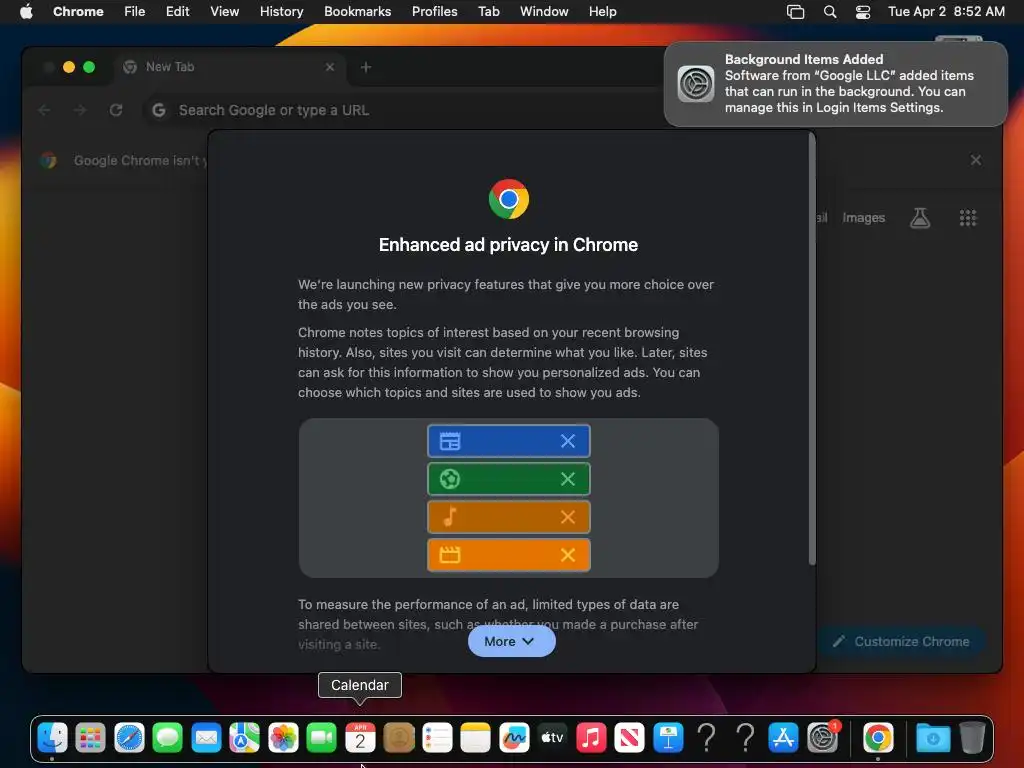Screen dimensions: 1024x768
Task: Click the Stage Manager menu bar icon
Action: click(x=795, y=11)
